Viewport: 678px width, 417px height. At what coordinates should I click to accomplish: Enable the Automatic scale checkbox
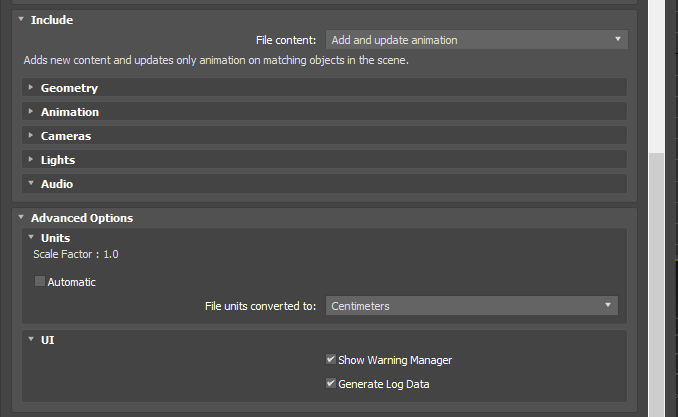[x=40, y=282]
